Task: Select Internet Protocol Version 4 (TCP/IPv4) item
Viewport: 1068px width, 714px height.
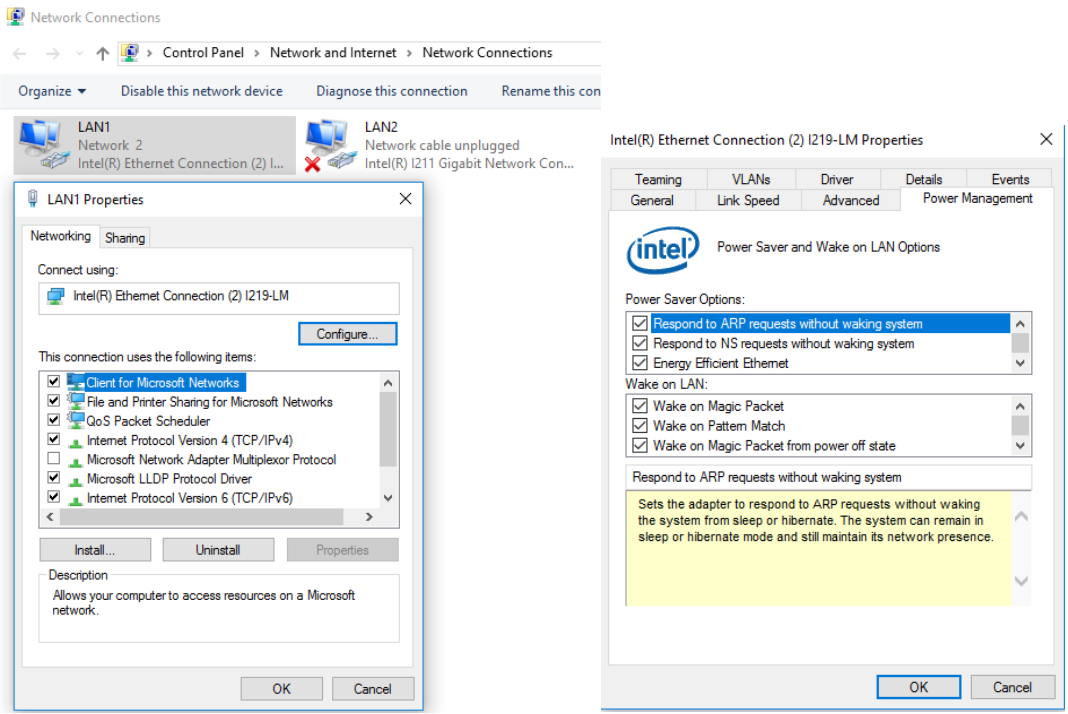Action: coord(189,440)
